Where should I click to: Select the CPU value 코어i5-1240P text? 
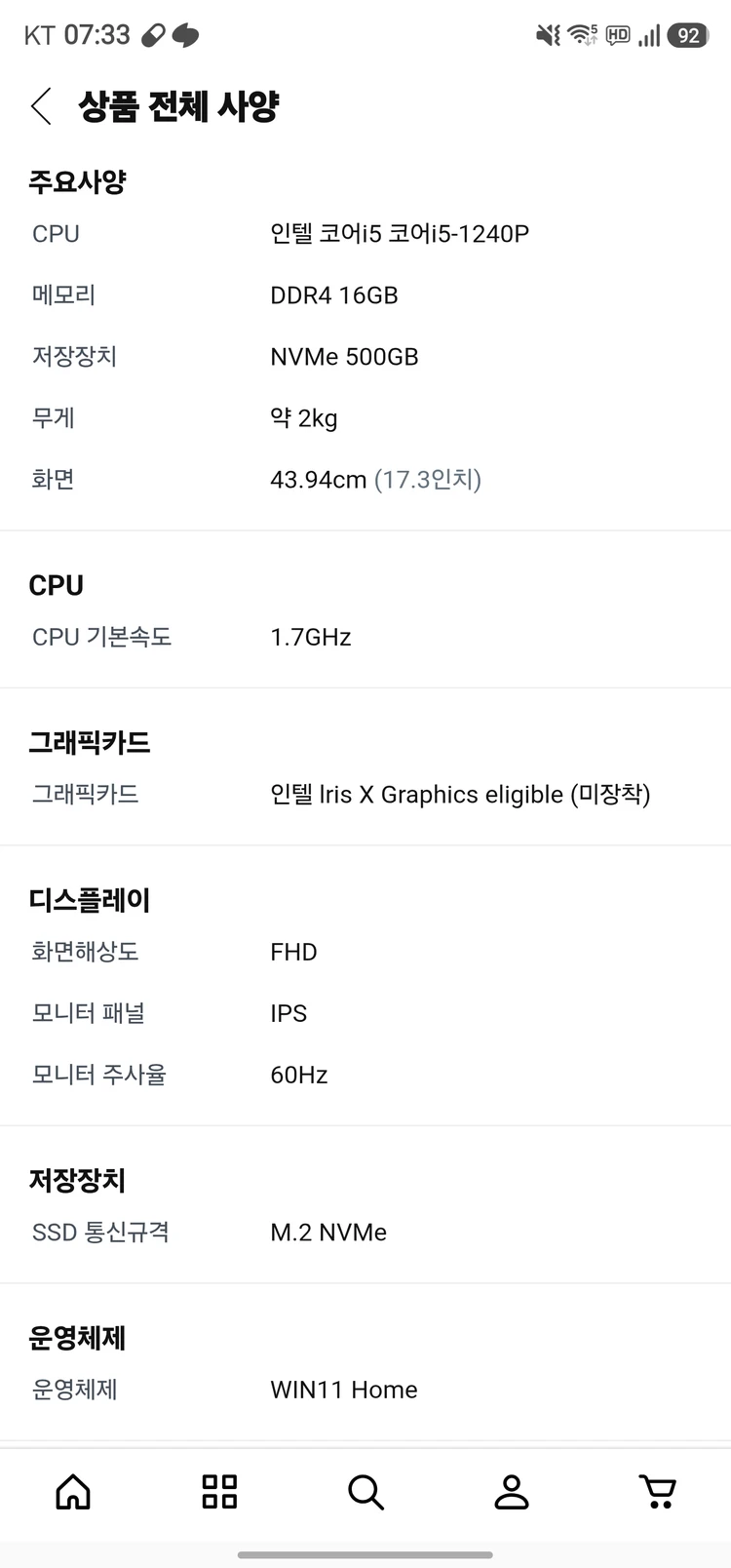click(x=458, y=234)
